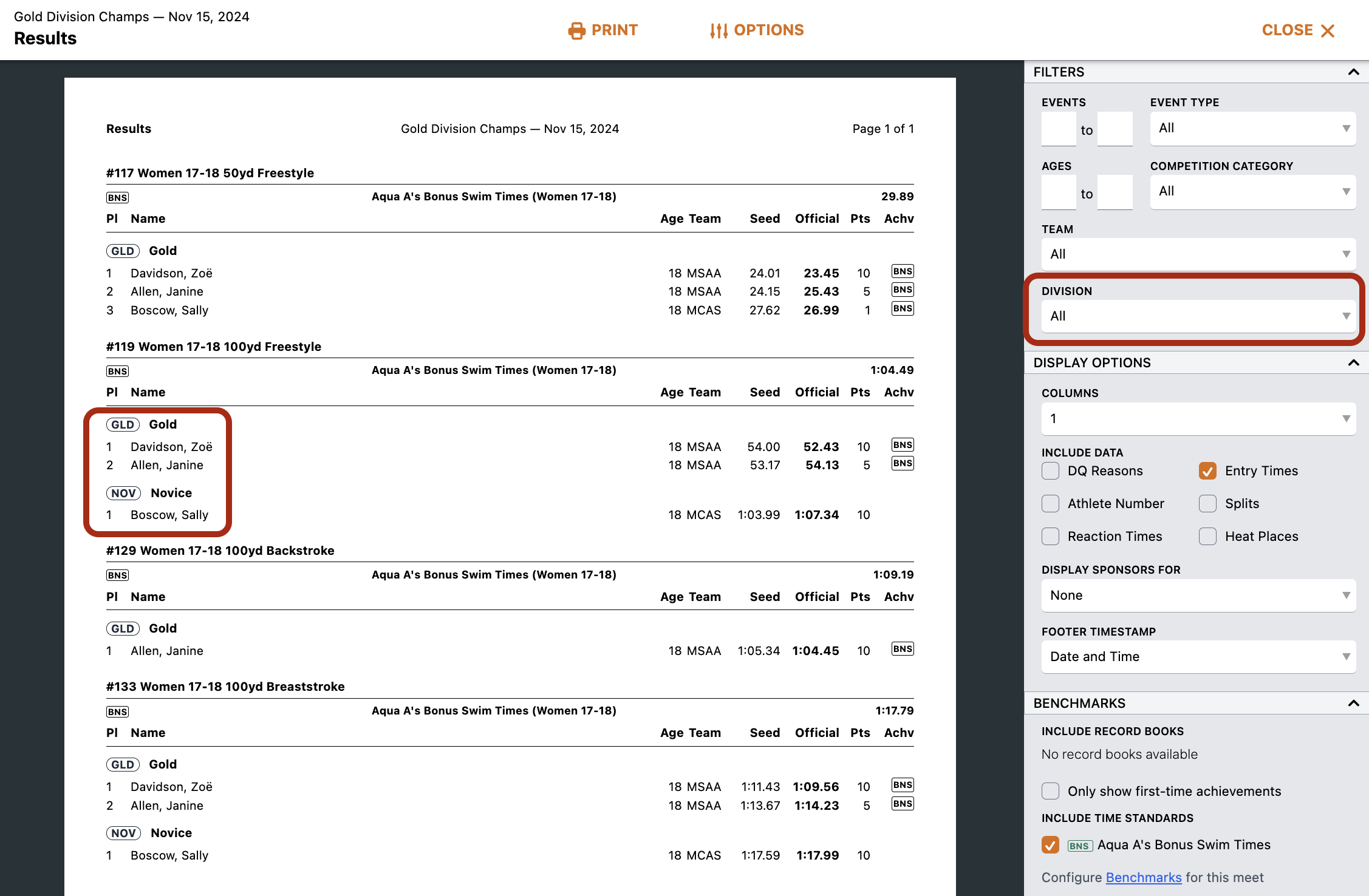Click the FILTERS section title
1369x896 pixels.
(x=1059, y=72)
